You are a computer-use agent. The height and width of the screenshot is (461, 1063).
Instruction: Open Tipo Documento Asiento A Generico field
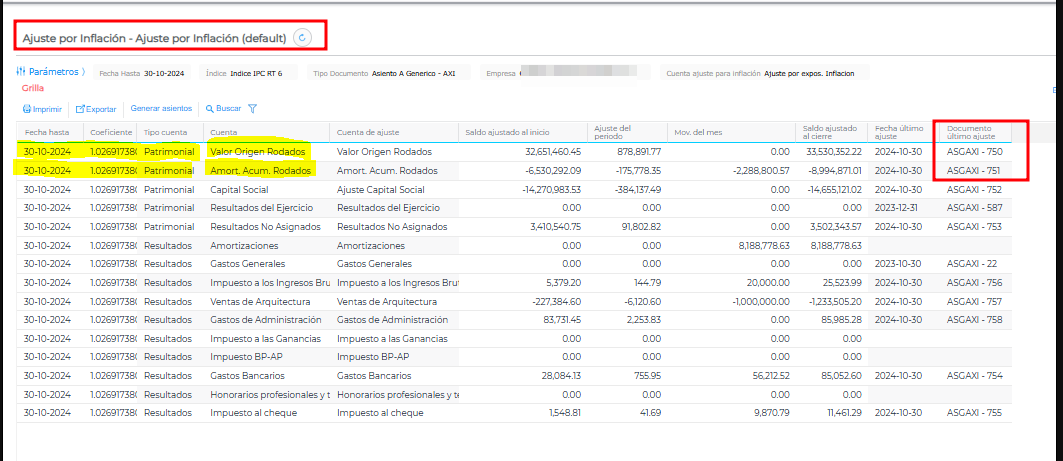413,73
